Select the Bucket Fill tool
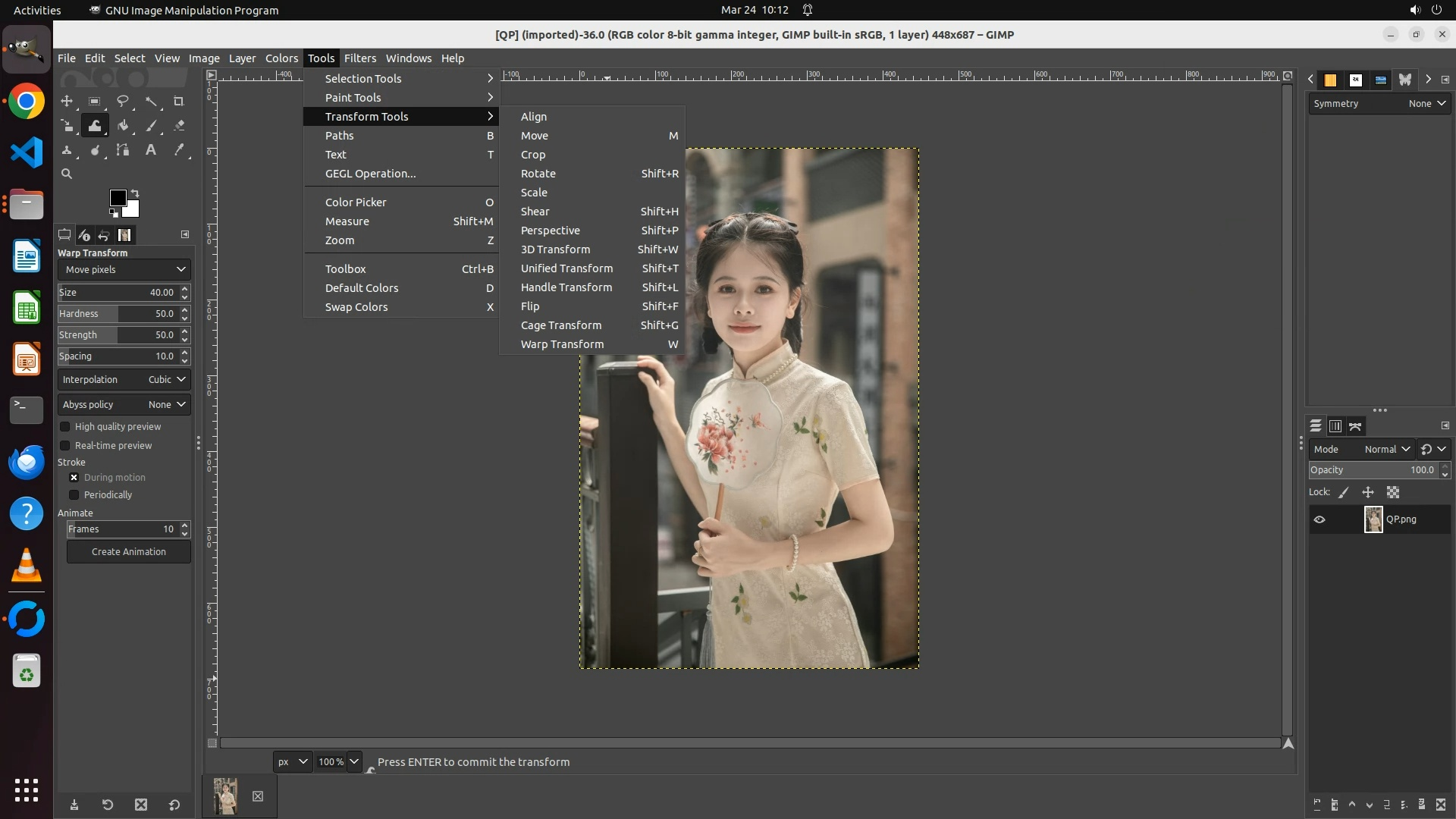 123,126
